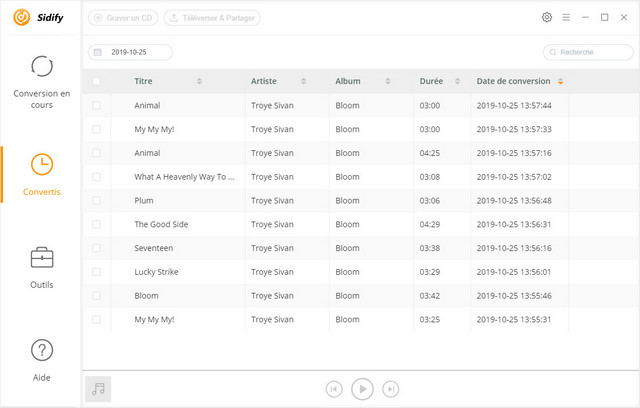Sort by Titre column arrows
Viewport: 640px width, 408px height.
point(199,81)
